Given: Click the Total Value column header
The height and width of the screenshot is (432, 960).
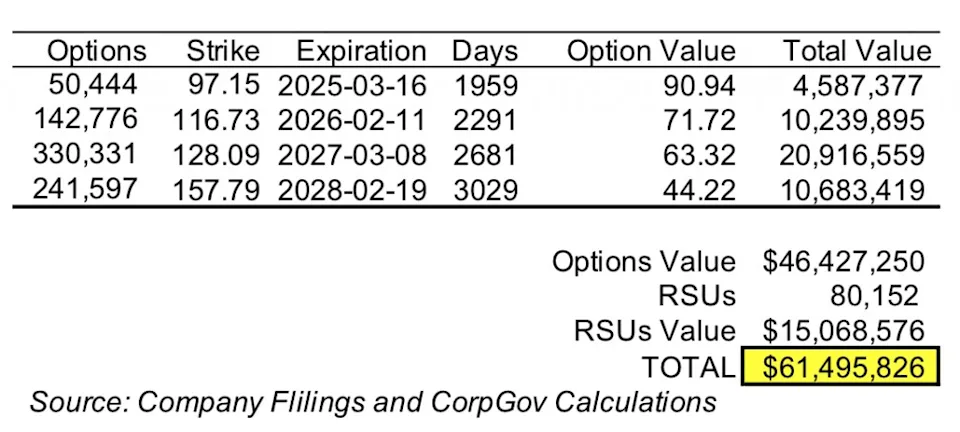Looking at the screenshot, I should point(857,51).
